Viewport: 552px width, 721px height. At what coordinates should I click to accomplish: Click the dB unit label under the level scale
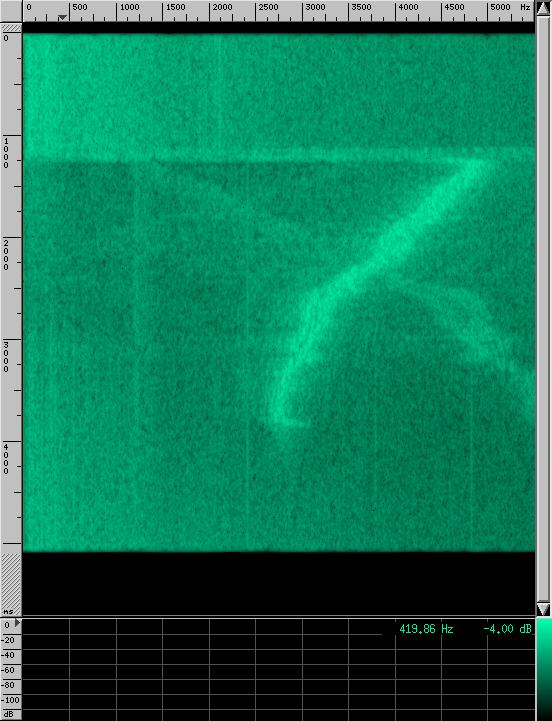click(x=8, y=715)
